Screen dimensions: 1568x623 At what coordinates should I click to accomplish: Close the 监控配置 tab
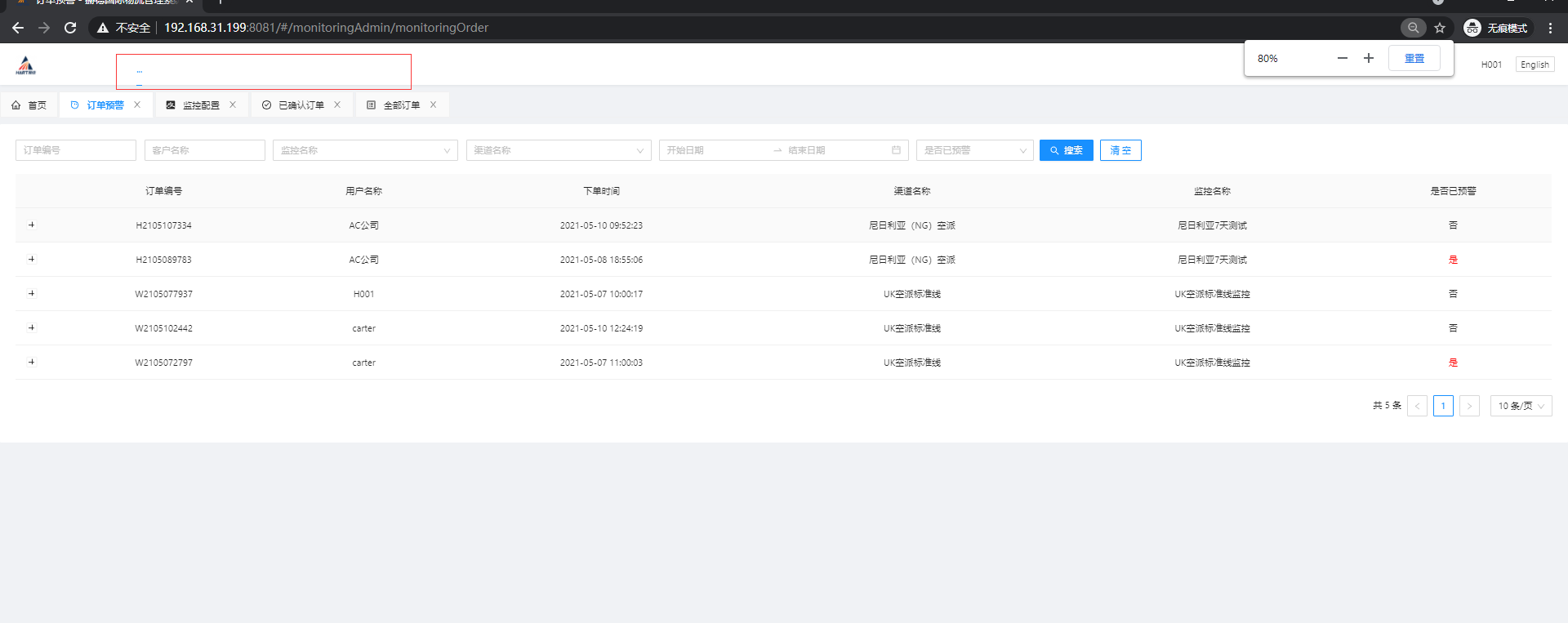[233, 105]
